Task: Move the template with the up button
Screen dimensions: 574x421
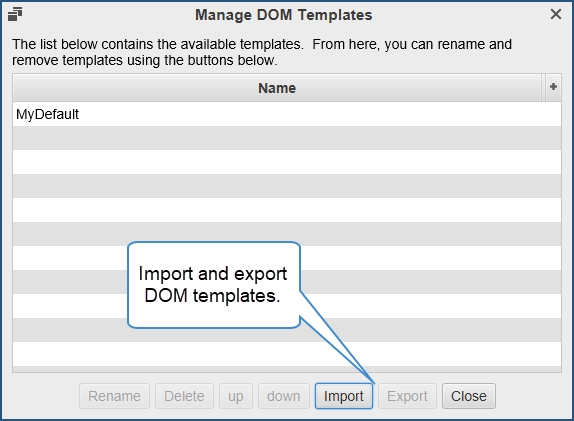Action: click(236, 396)
